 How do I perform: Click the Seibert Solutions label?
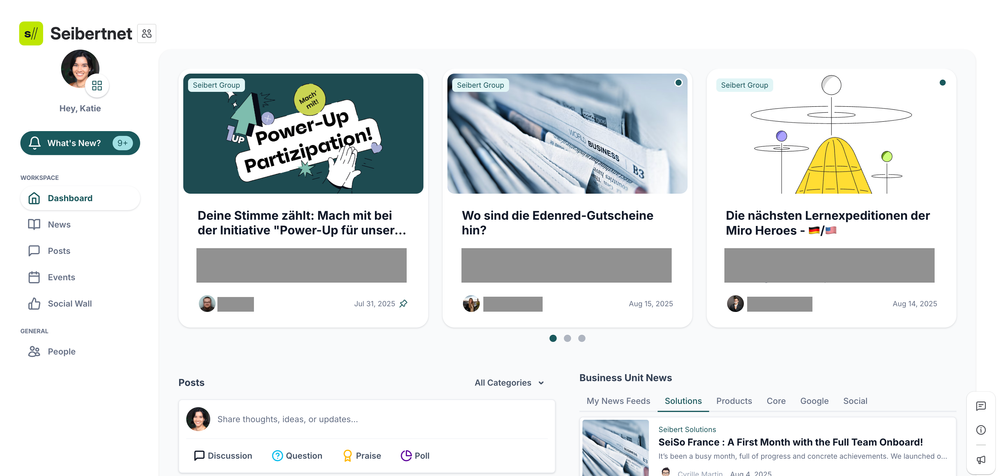687,429
